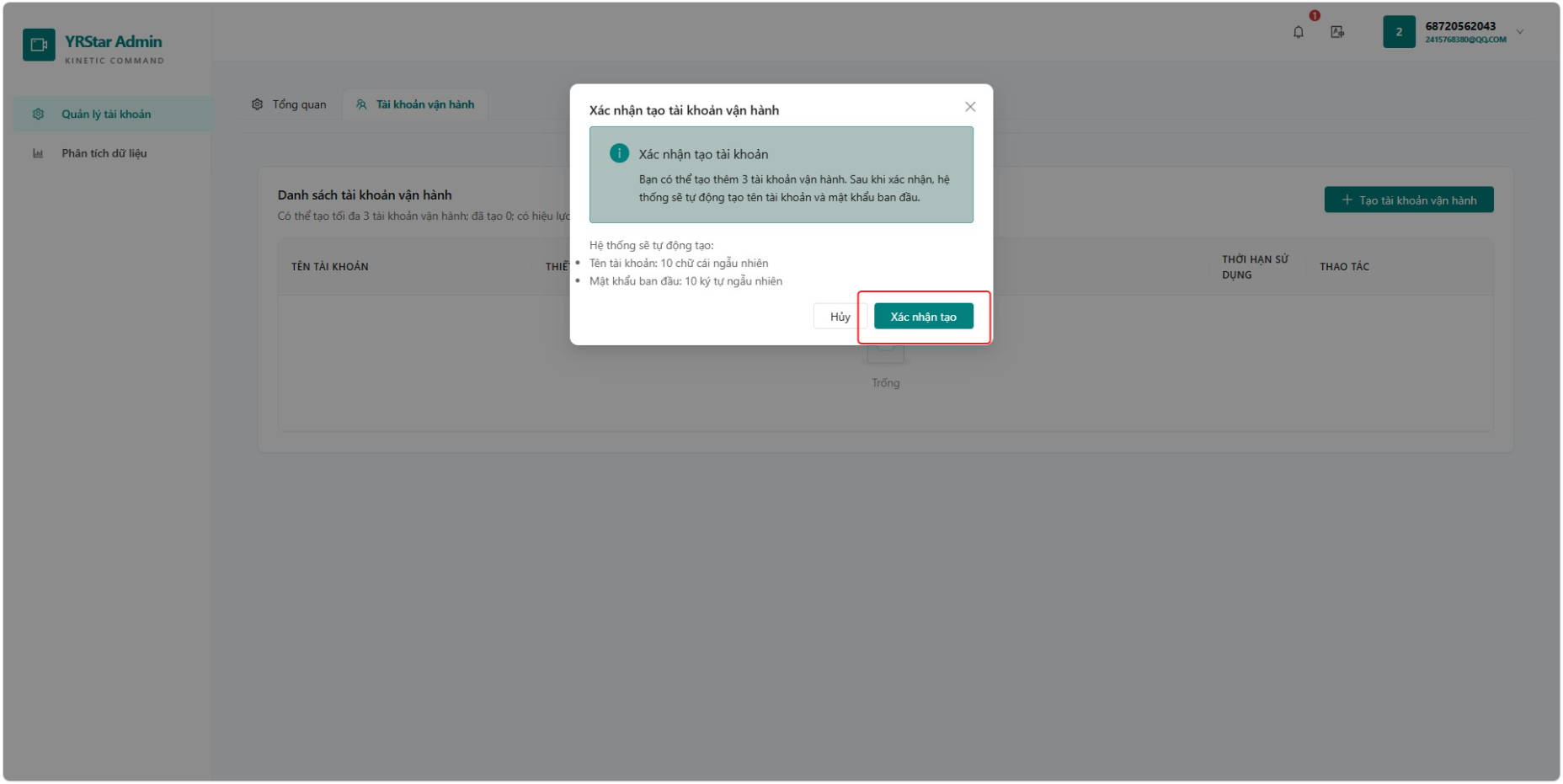Click the Hủy button
The image size is (1563, 784).
(x=840, y=317)
